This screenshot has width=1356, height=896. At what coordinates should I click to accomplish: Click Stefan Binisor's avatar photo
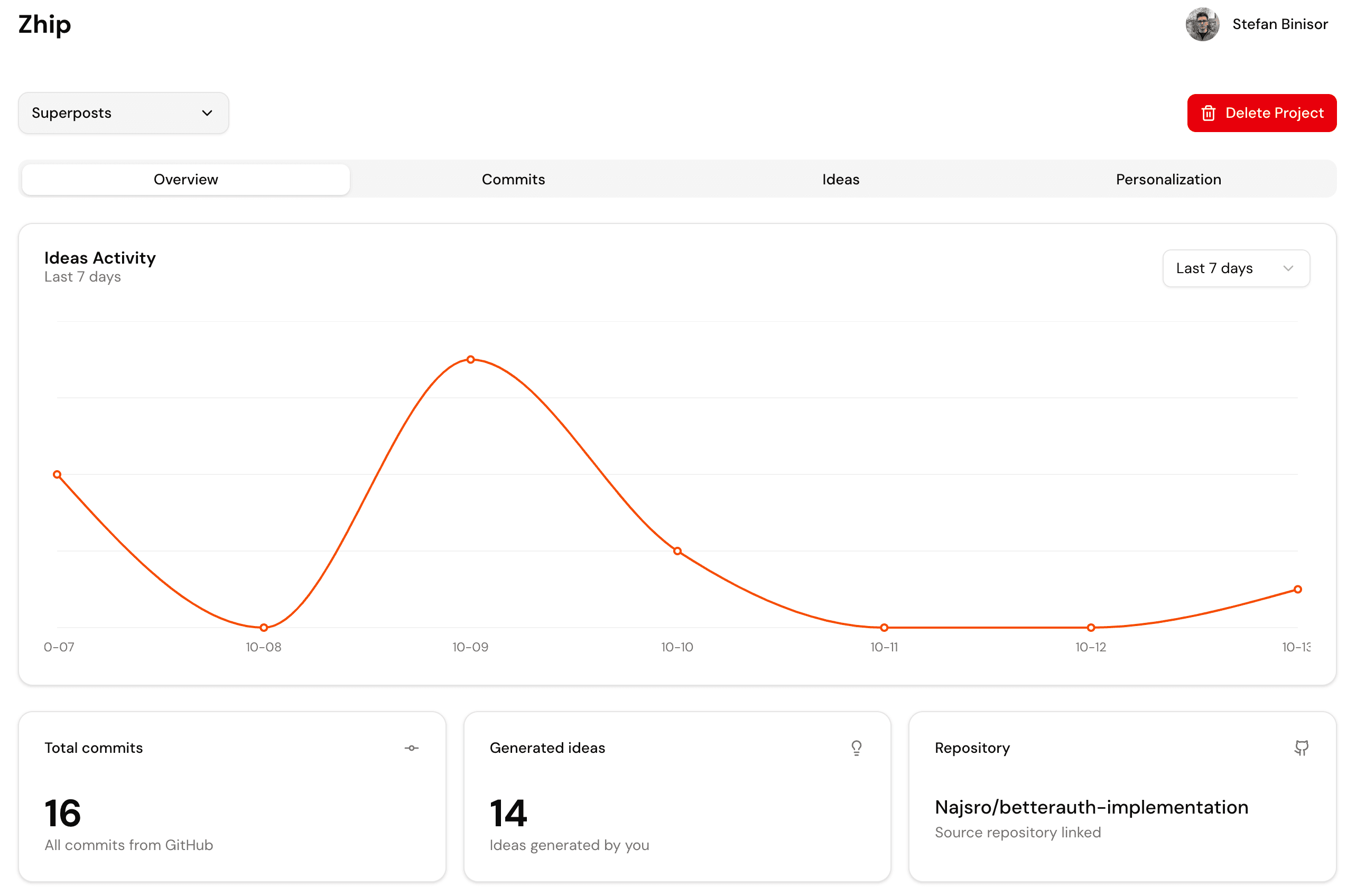[1202, 25]
